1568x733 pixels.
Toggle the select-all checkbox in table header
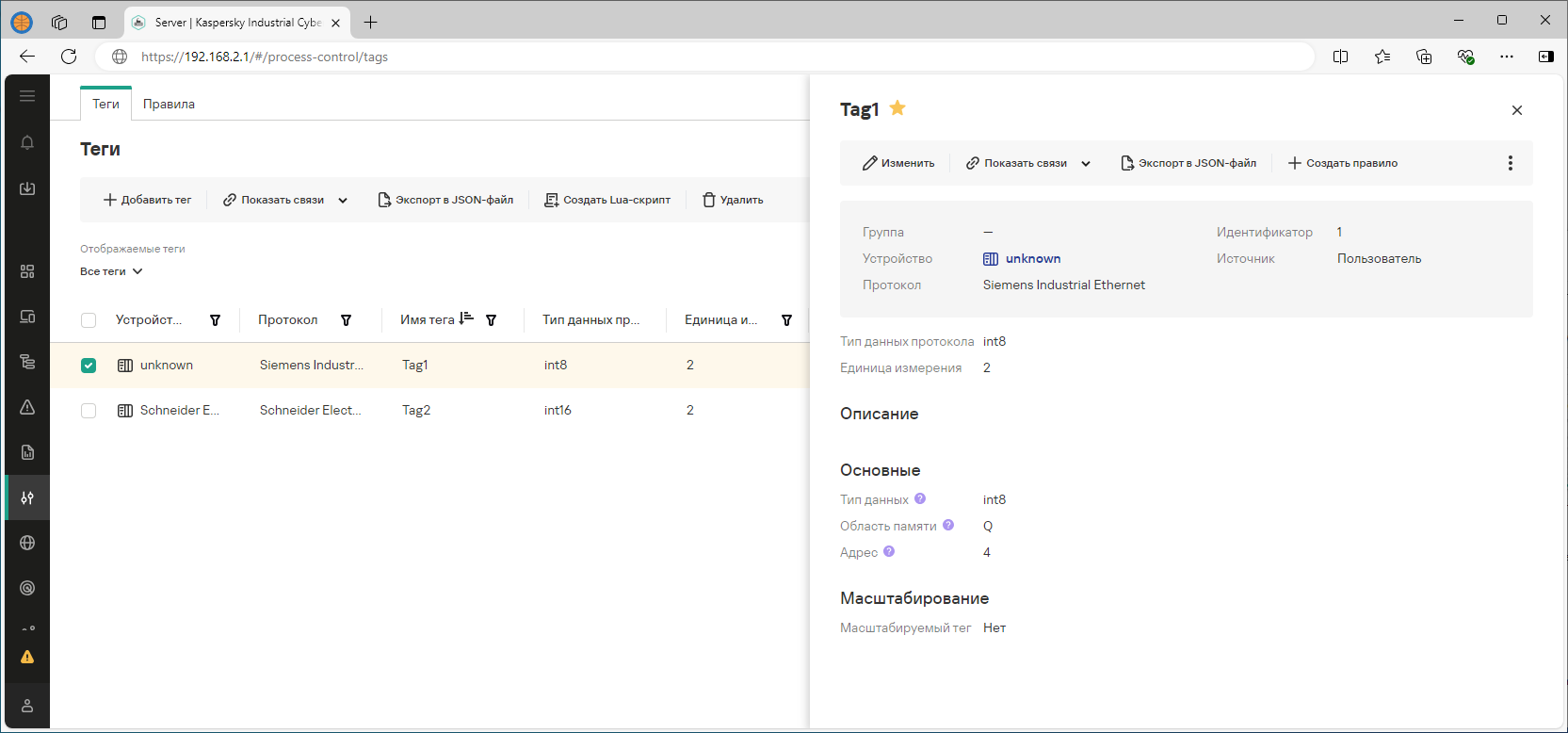coord(89,320)
